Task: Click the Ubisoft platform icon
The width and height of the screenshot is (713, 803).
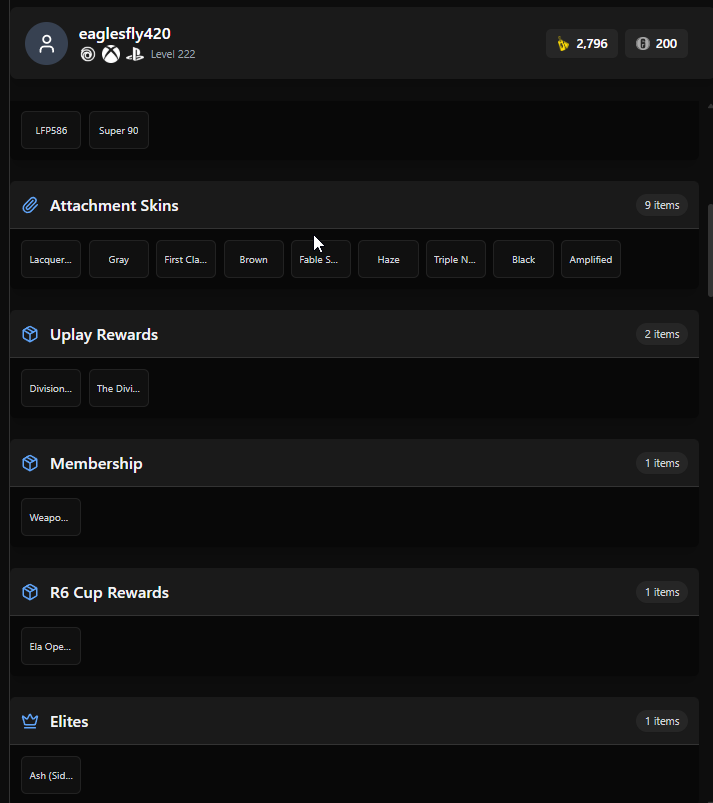Action: click(88, 54)
